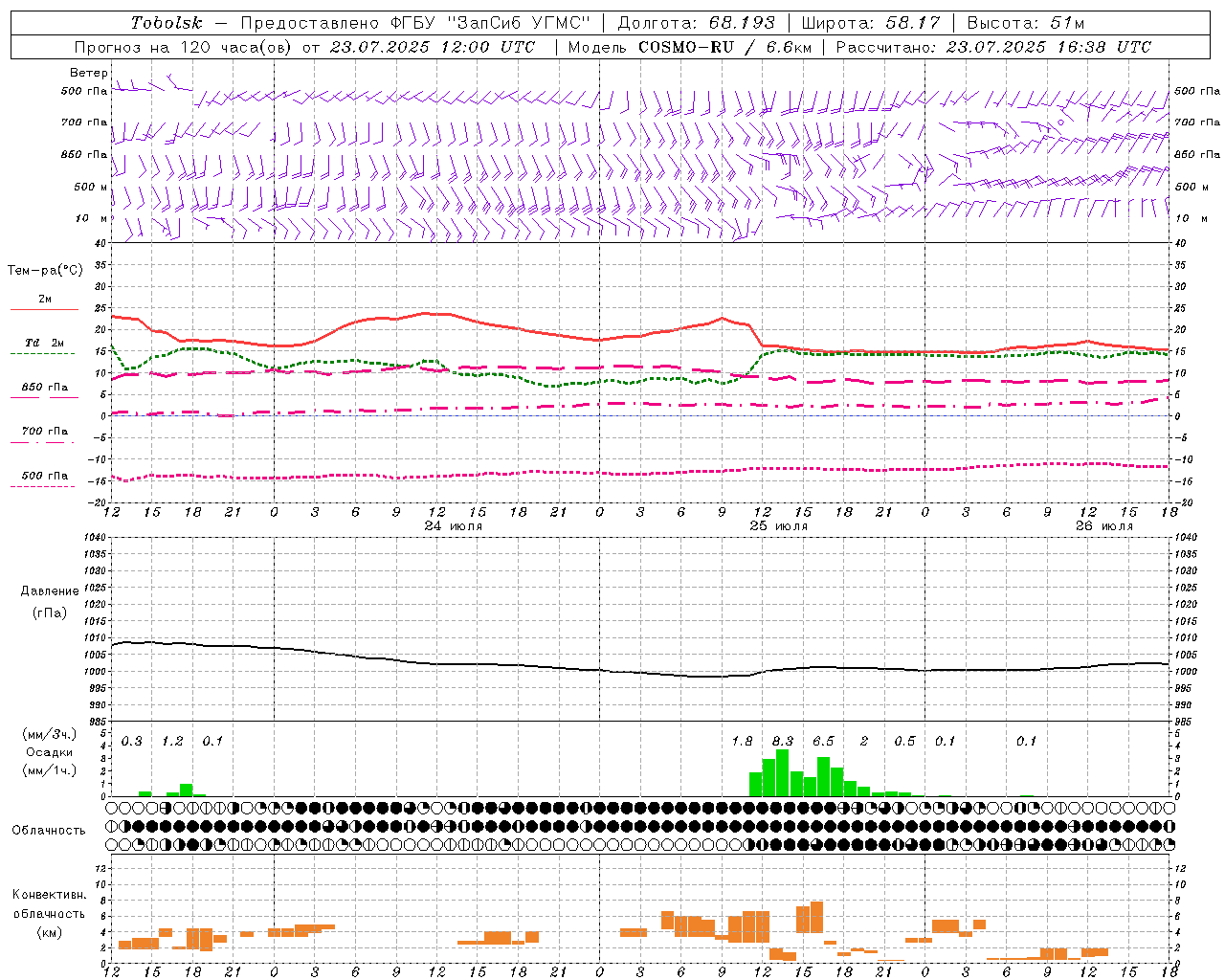
Task: Click the "0.3" three-hour precipitation total
Action: 132,741
